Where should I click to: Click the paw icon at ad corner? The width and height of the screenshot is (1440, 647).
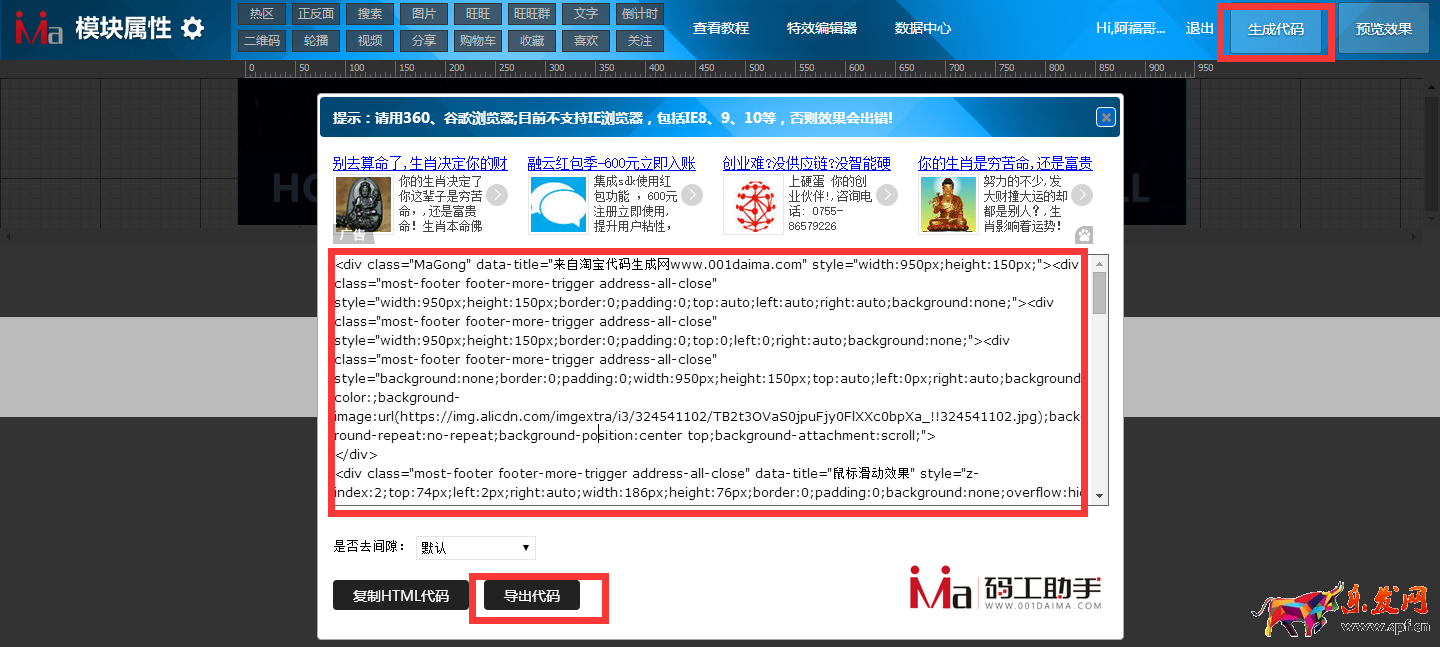coord(1084,234)
